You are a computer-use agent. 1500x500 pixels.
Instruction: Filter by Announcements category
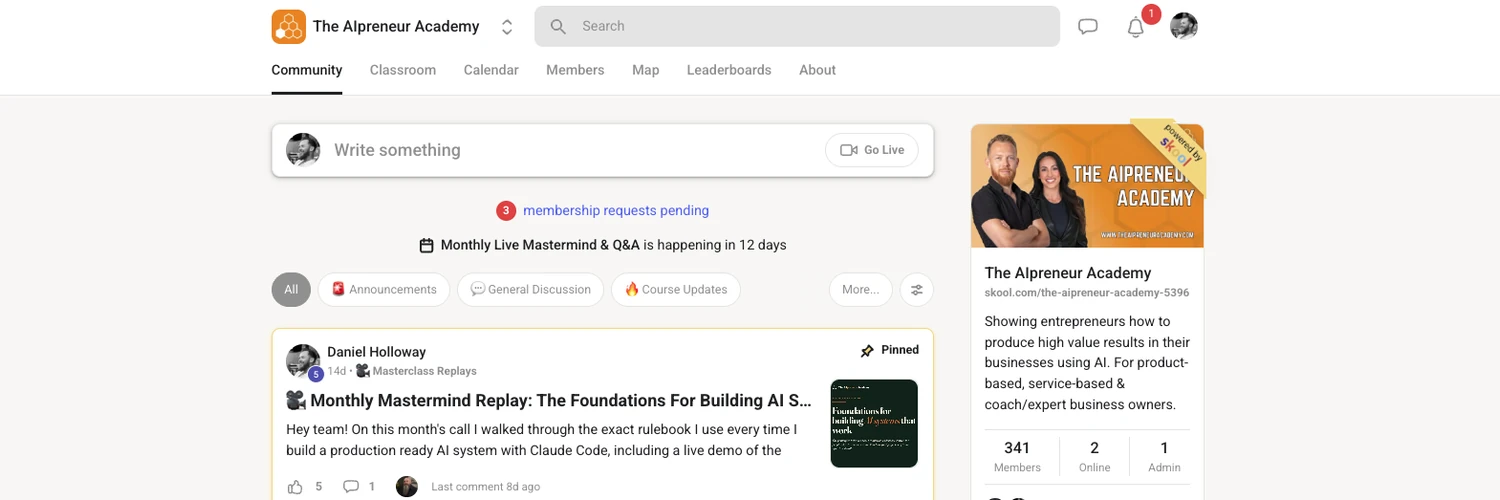click(384, 289)
